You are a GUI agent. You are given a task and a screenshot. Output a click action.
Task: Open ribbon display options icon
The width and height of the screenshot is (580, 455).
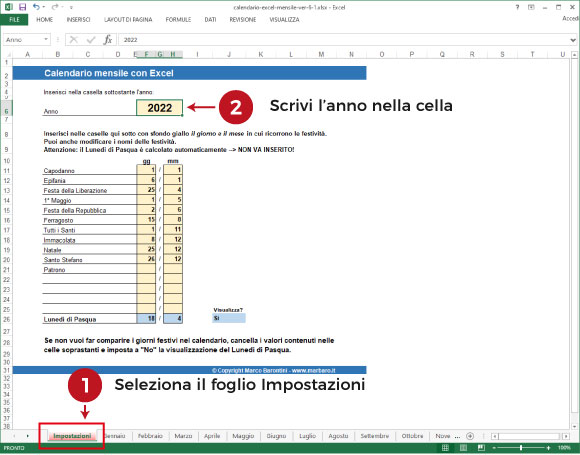point(531,7)
